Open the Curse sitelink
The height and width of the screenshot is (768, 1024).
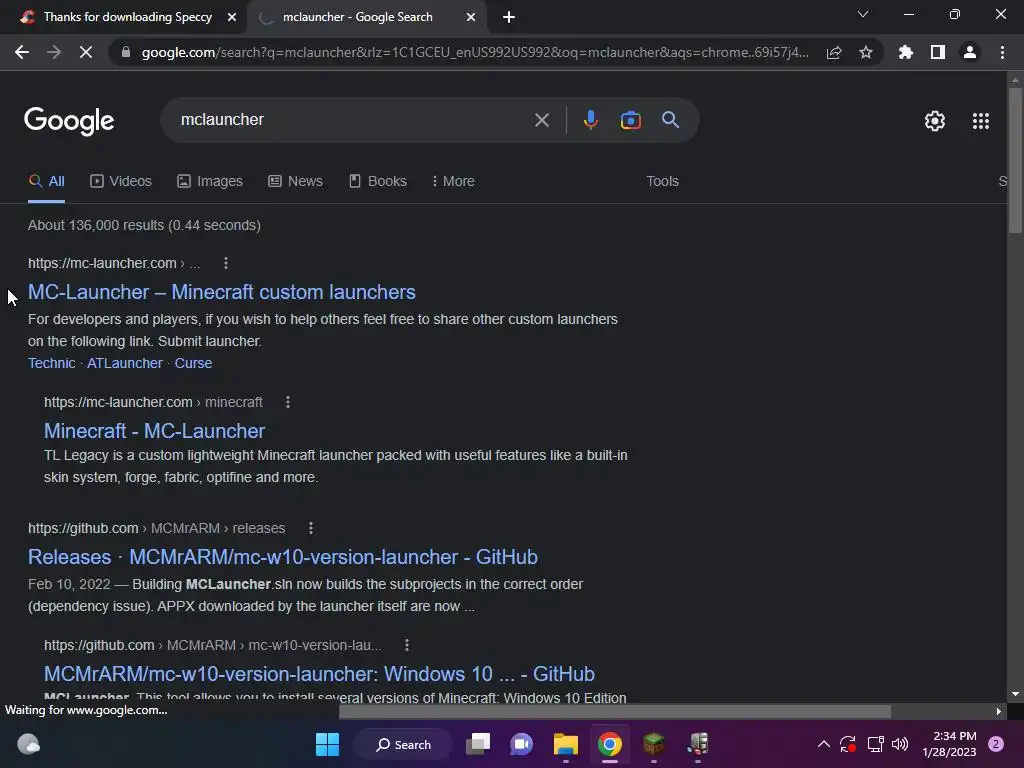[193, 363]
